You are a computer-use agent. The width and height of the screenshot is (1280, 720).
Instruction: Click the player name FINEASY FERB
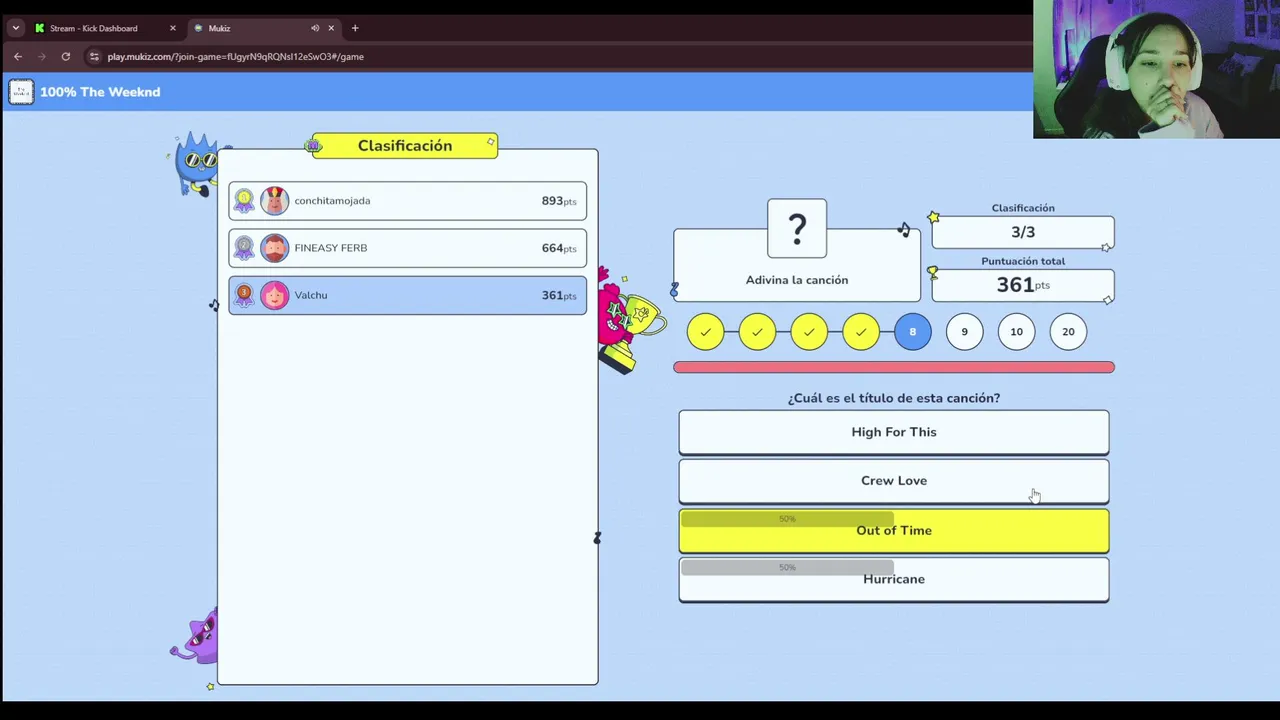click(x=331, y=248)
